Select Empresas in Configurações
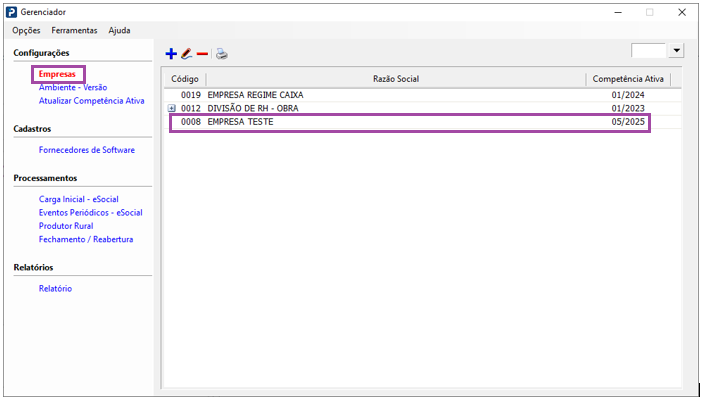Image resolution: width=702 pixels, height=400 pixels. coord(57,74)
